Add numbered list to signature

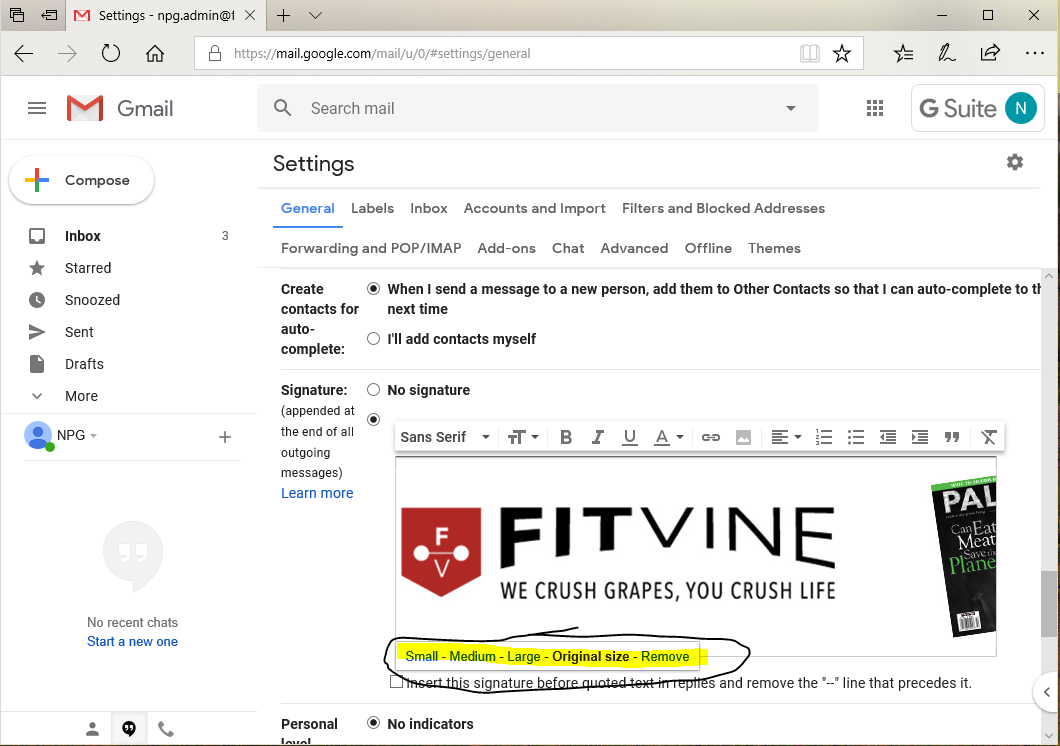click(823, 437)
